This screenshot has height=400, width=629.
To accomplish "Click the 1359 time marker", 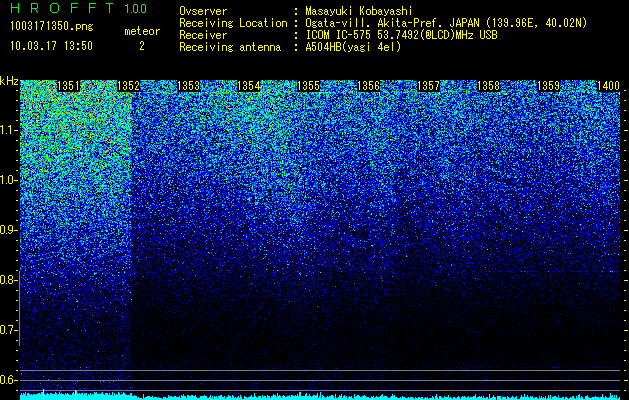I will tap(548, 86).
